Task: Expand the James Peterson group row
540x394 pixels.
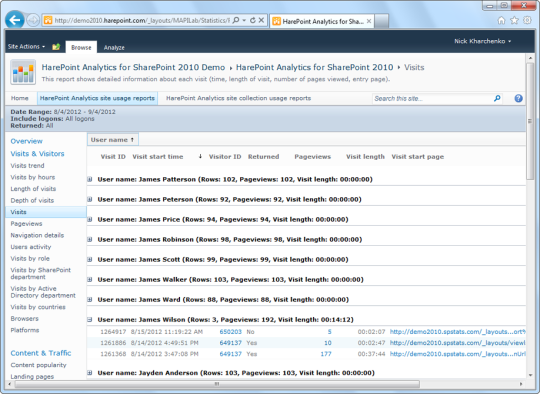Action: pyautogui.click(x=90, y=199)
